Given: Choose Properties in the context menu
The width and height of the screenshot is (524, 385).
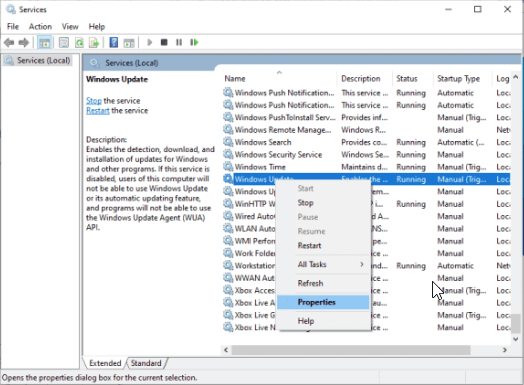Looking at the screenshot, I should [x=323, y=302].
